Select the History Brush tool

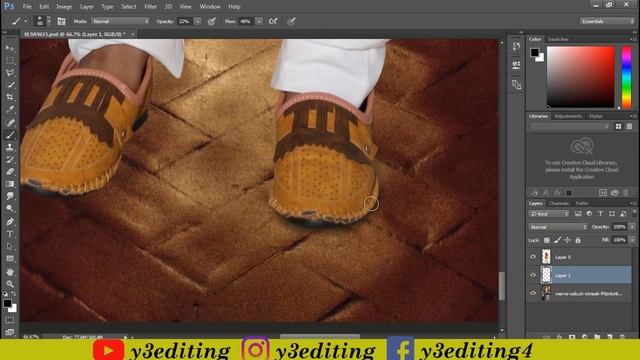point(10,159)
